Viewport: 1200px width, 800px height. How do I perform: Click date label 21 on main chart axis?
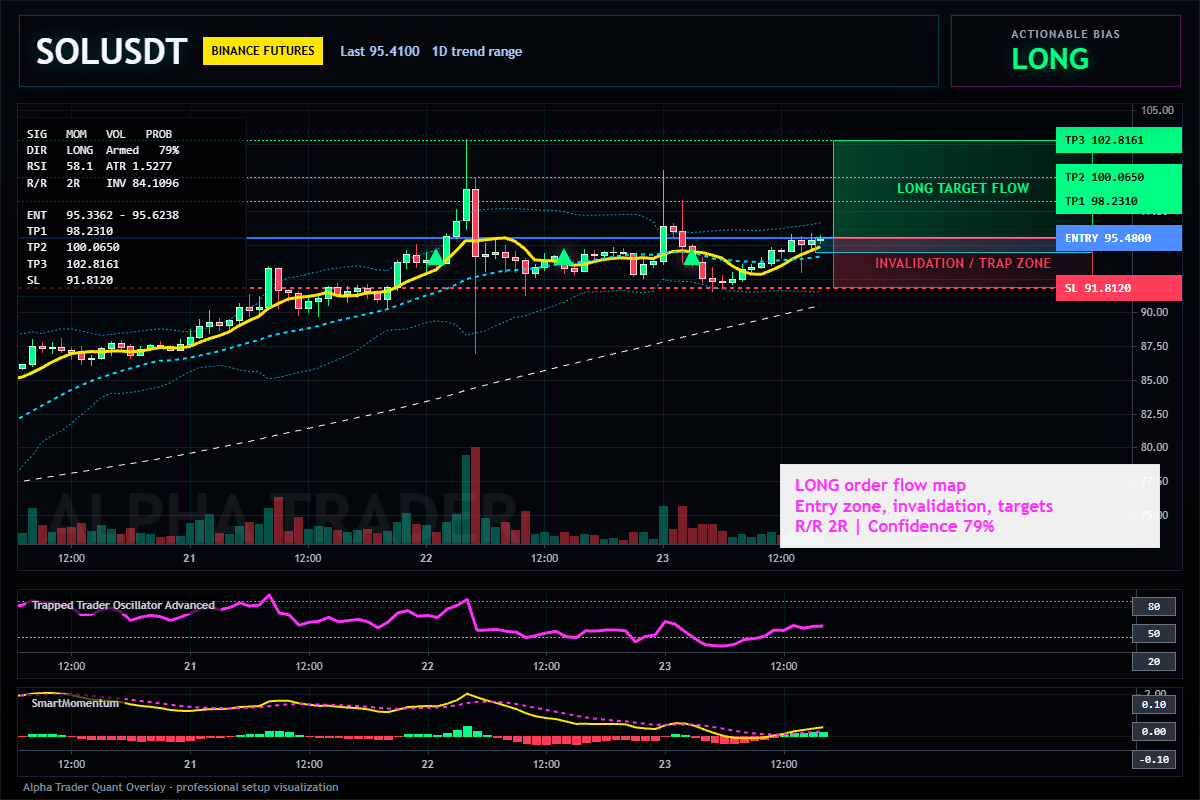(190, 558)
